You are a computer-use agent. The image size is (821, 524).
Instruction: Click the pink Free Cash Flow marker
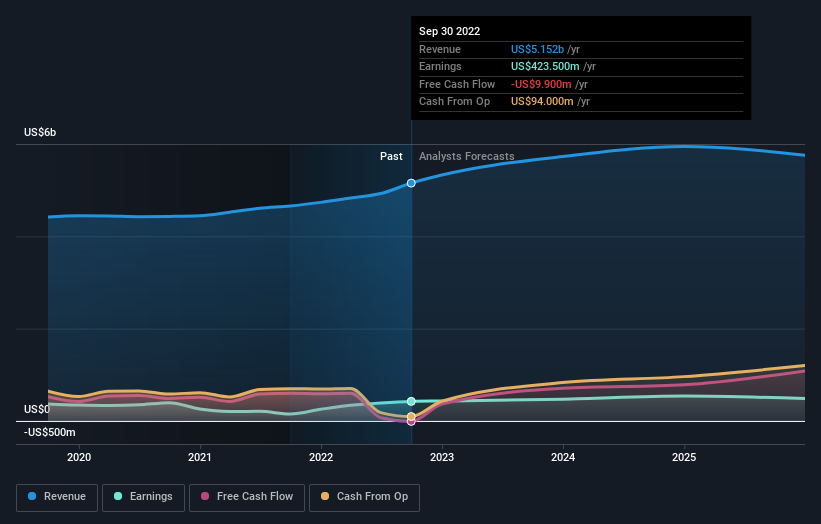tap(411, 422)
